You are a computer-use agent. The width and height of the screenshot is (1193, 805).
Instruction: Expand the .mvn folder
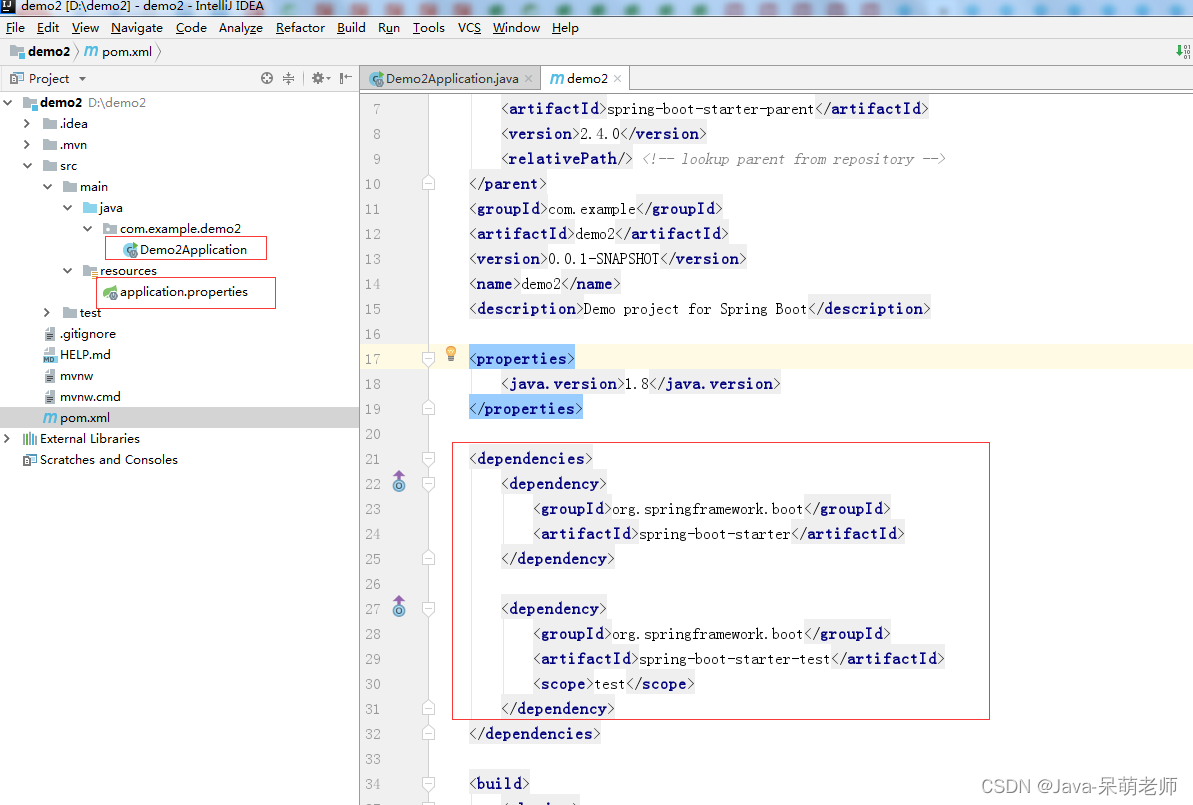point(27,145)
